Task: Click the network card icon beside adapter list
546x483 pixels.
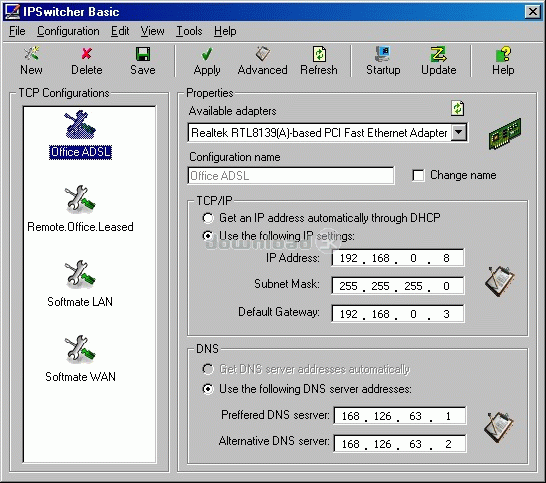Action: coord(505,134)
